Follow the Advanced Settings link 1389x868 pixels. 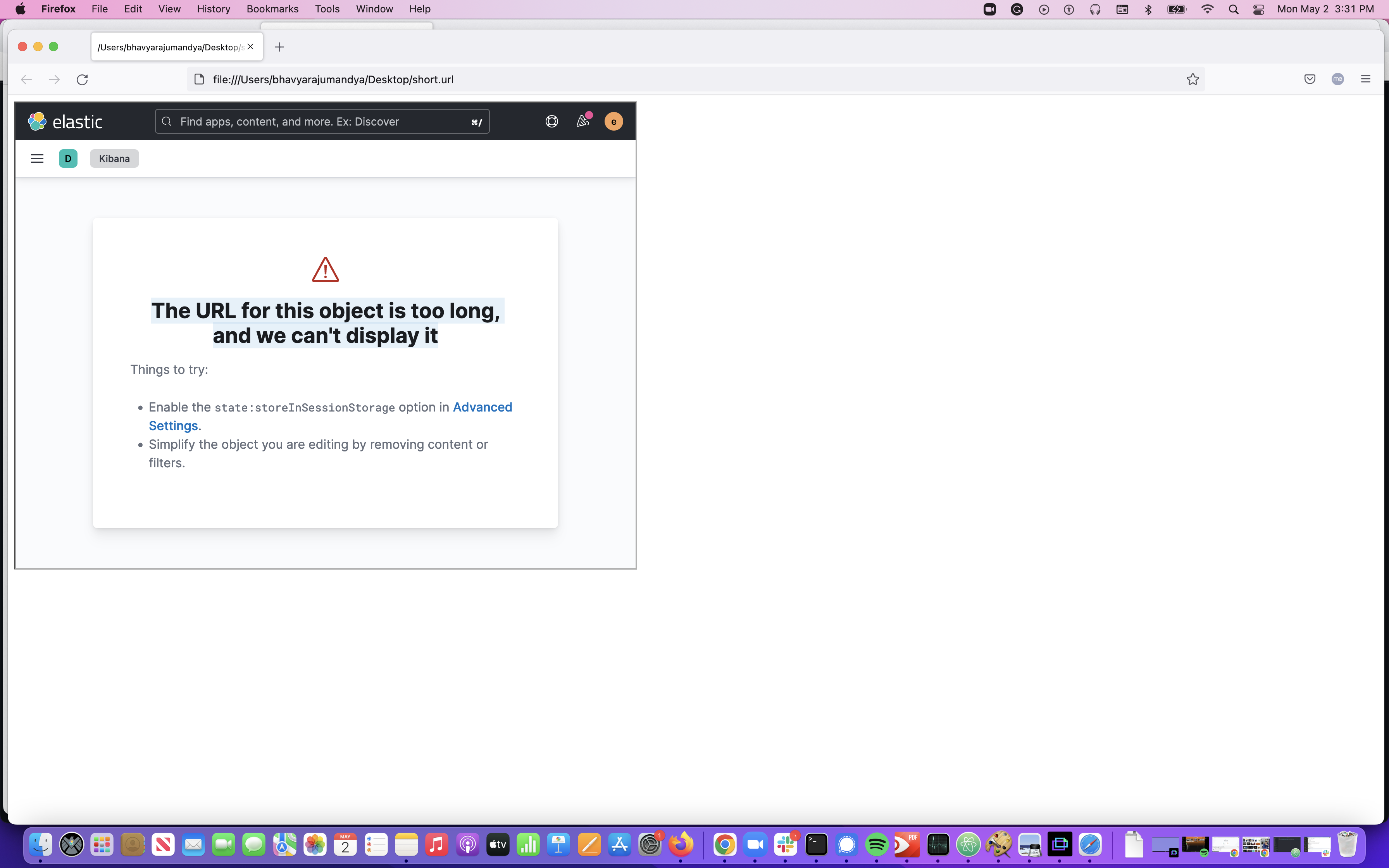coord(331,416)
